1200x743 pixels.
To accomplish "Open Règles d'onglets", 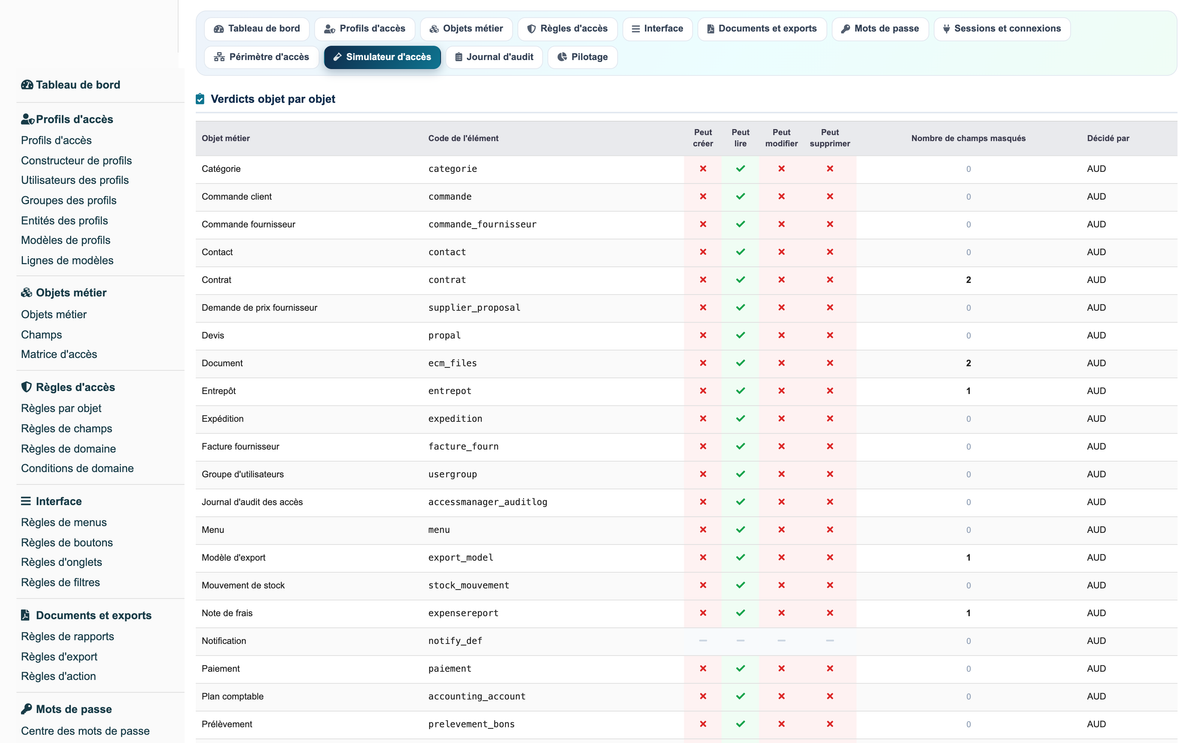I will point(61,563).
